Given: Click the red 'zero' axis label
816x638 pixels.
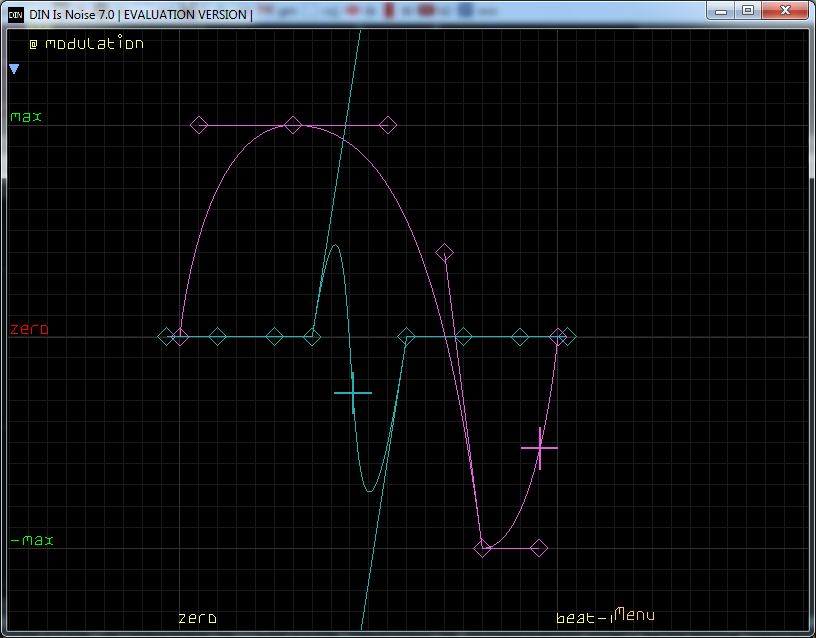Looking at the screenshot, I should point(27,329).
